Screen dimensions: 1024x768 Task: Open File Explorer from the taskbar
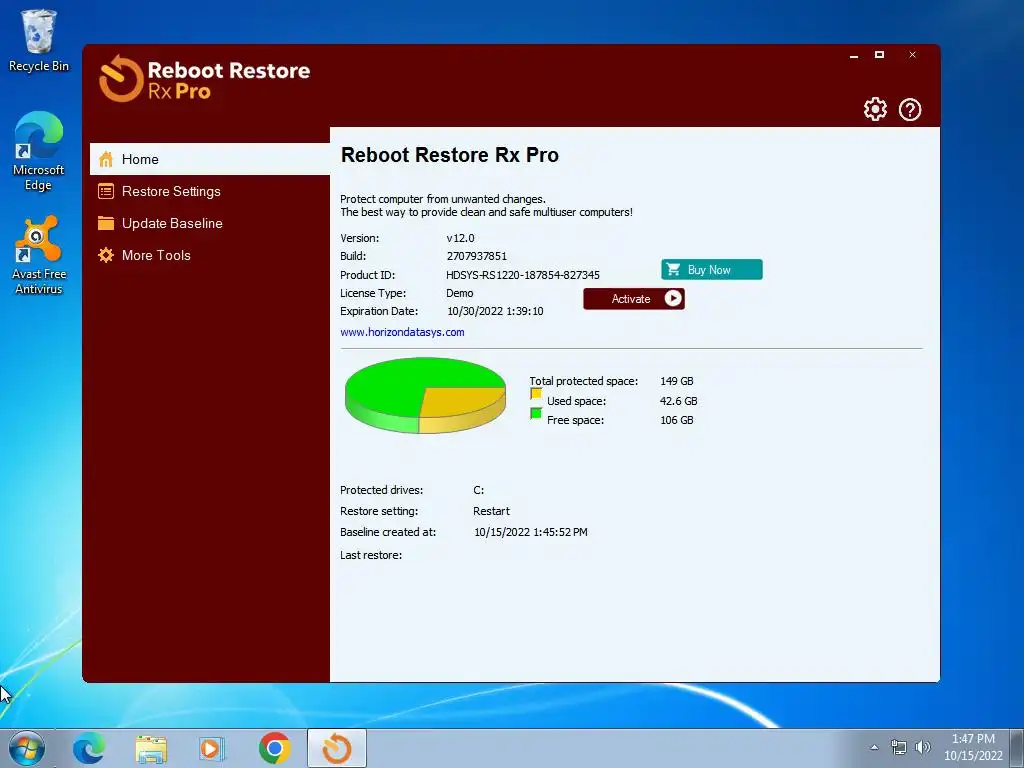pos(151,748)
